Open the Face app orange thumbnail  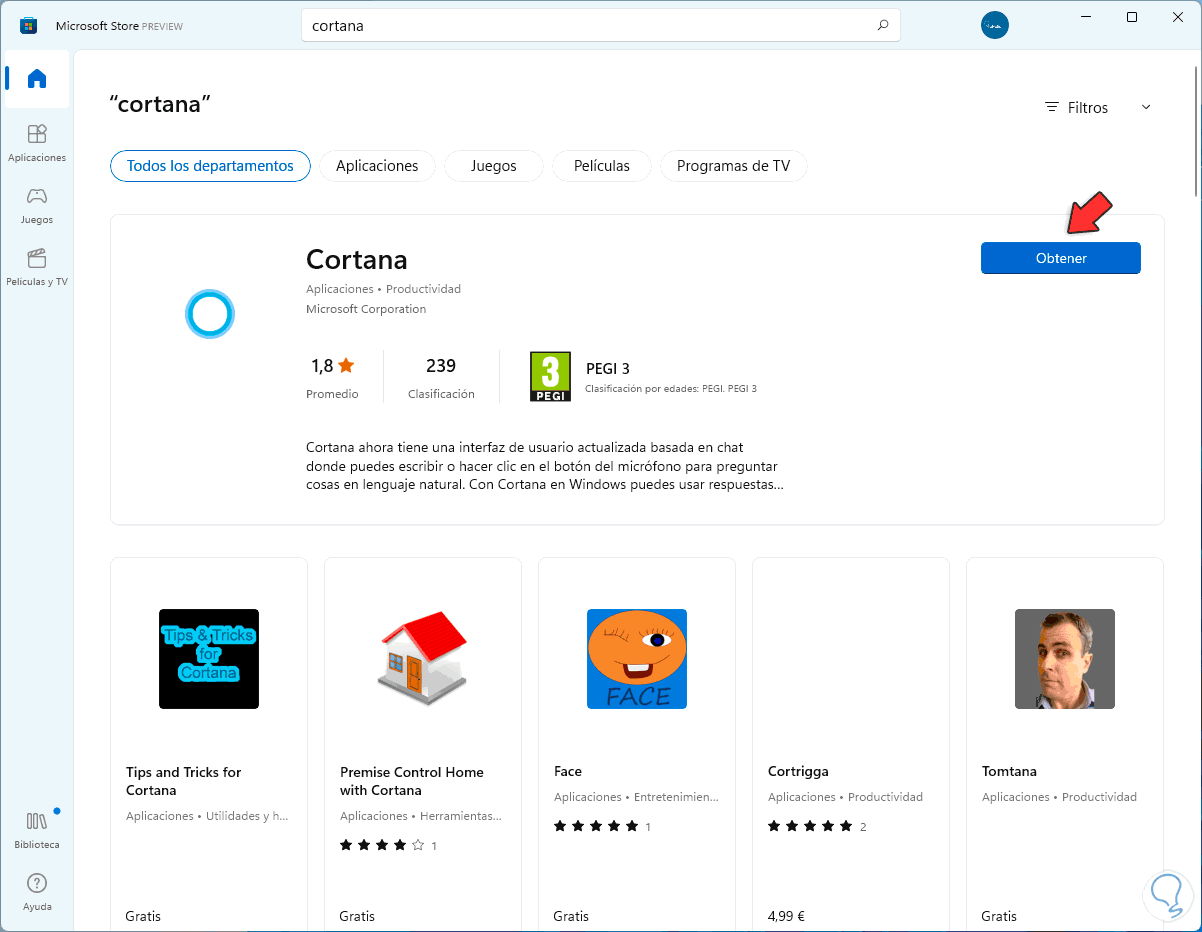click(637, 659)
